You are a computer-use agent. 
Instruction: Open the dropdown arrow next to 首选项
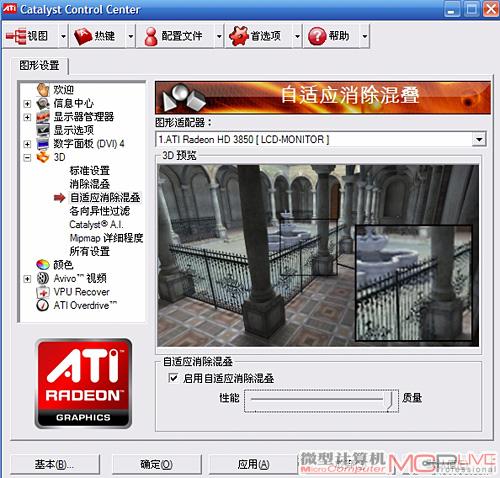[x=297, y=36]
